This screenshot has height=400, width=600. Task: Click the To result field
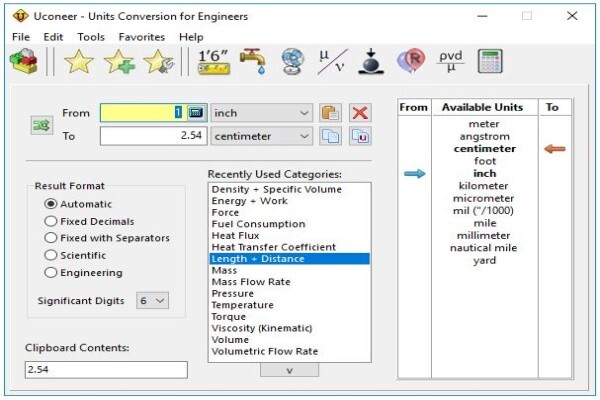click(x=153, y=136)
